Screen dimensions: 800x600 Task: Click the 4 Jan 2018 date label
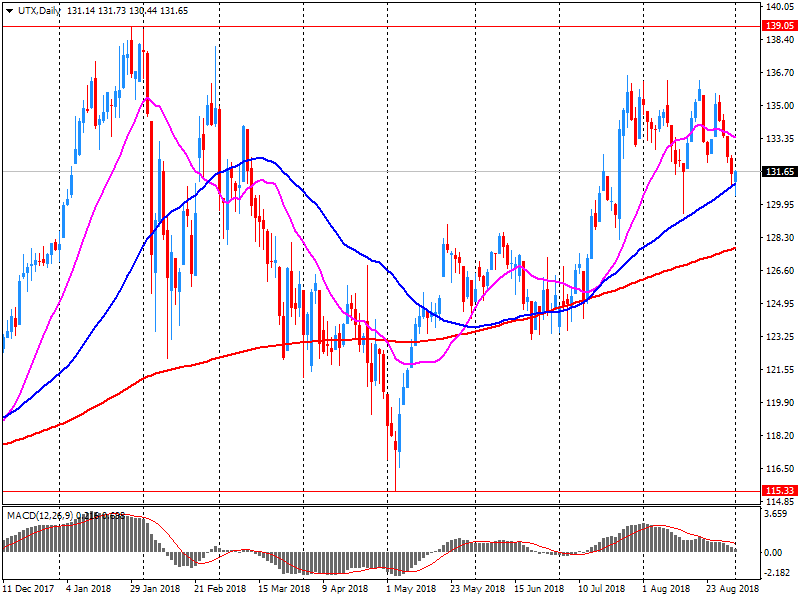[x=89, y=589]
